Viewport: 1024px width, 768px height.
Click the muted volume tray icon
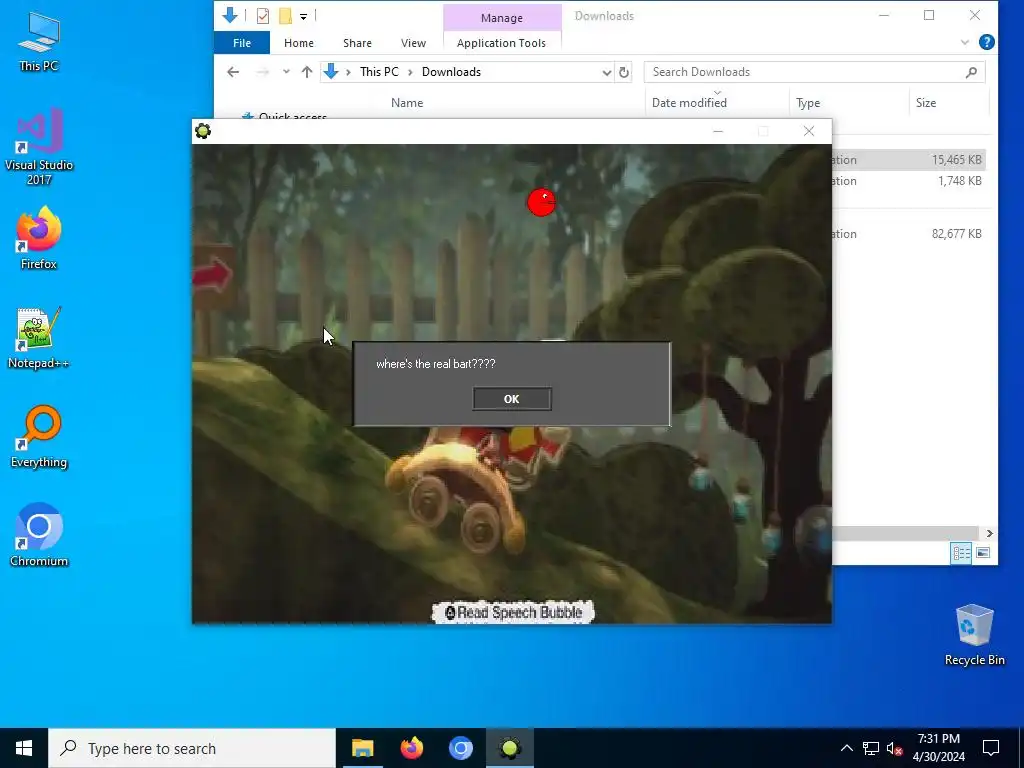(x=894, y=748)
